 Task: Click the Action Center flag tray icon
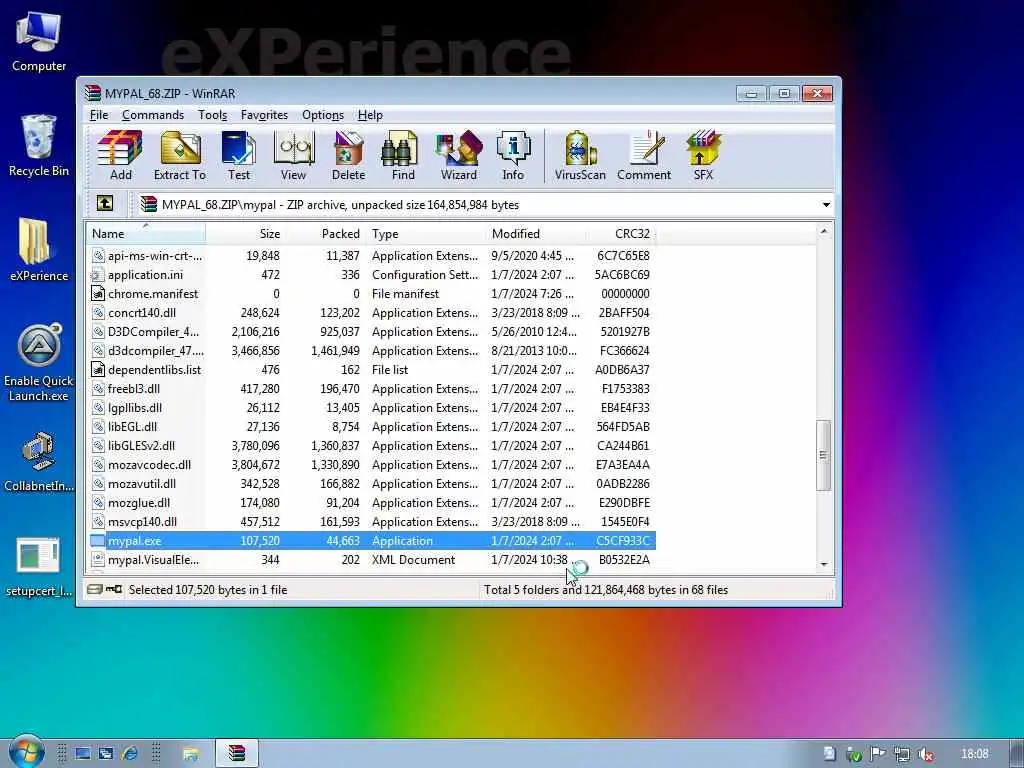(878, 754)
